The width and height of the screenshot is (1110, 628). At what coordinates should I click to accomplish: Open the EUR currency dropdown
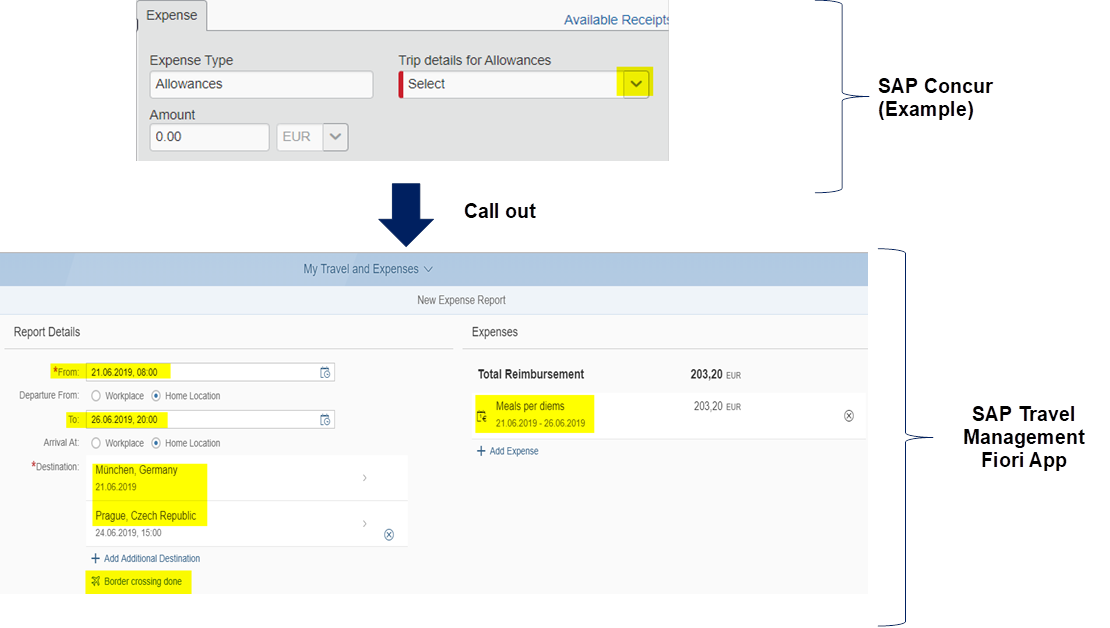coord(335,137)
